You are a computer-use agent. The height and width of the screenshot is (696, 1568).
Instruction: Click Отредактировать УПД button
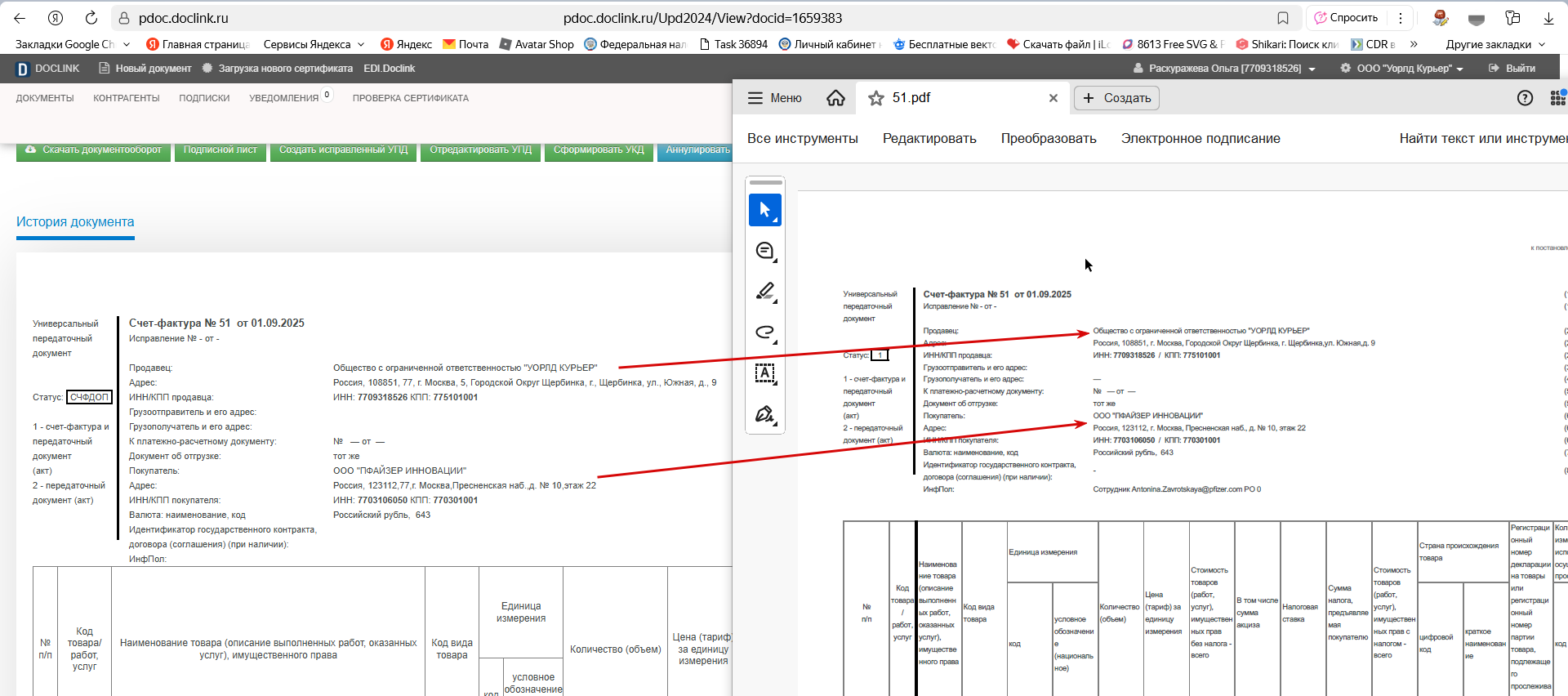(480, 150)
